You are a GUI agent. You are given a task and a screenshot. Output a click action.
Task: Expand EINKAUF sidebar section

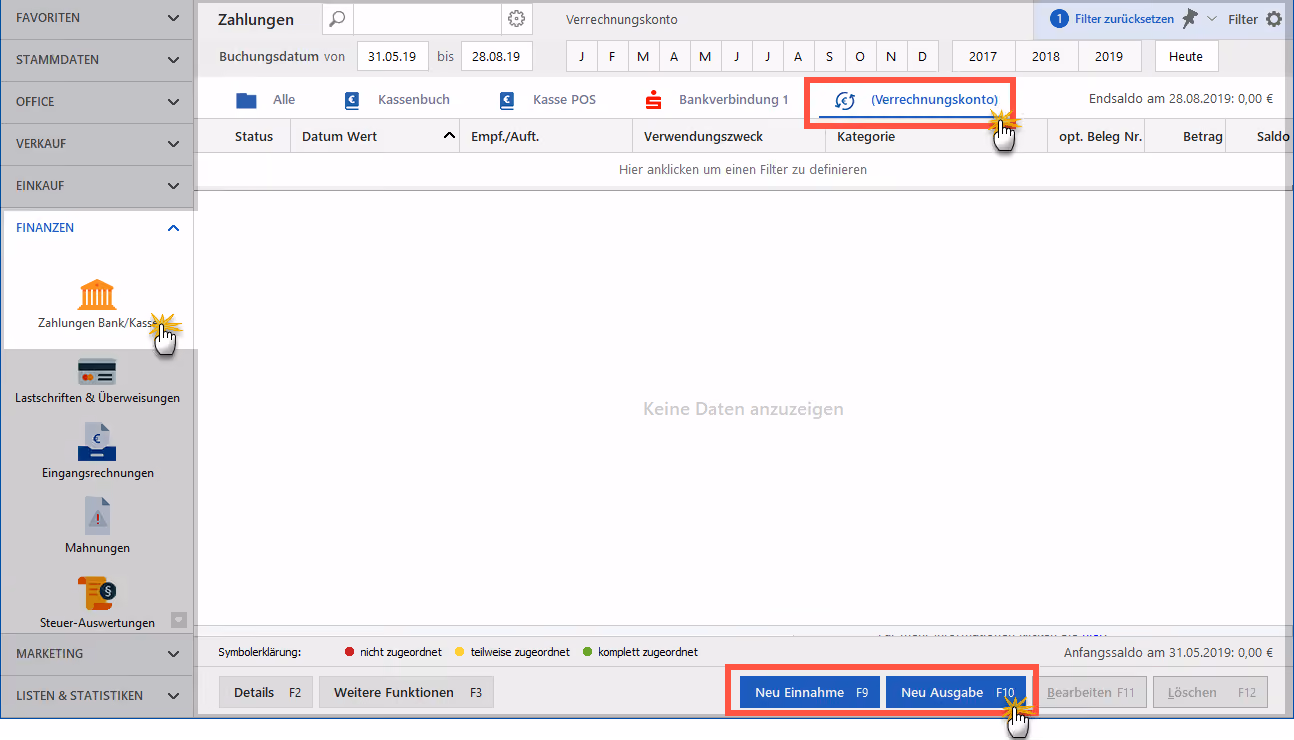coord(97,186)
